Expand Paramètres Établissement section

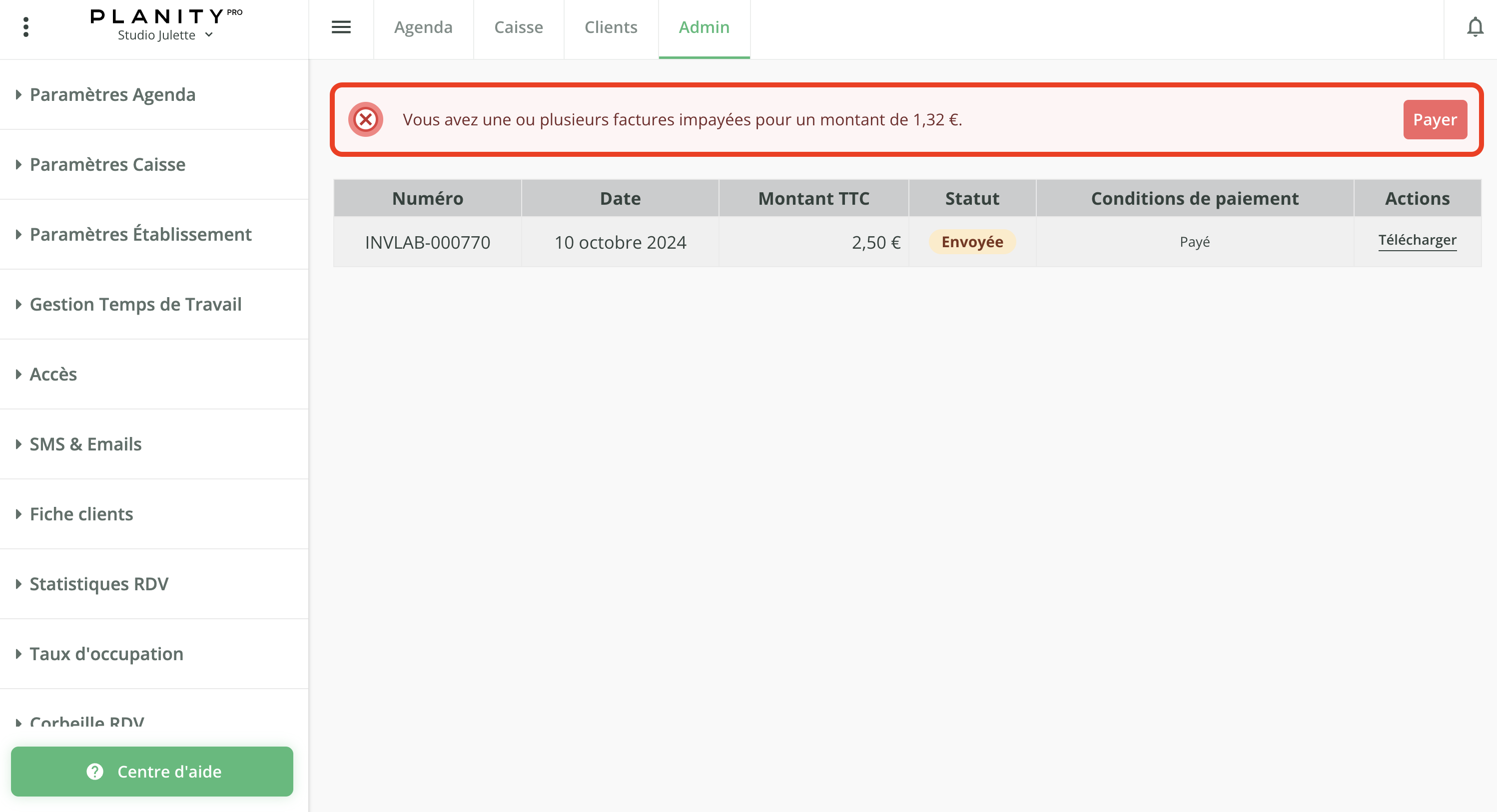pyautogui.click(x=140, y=234)
